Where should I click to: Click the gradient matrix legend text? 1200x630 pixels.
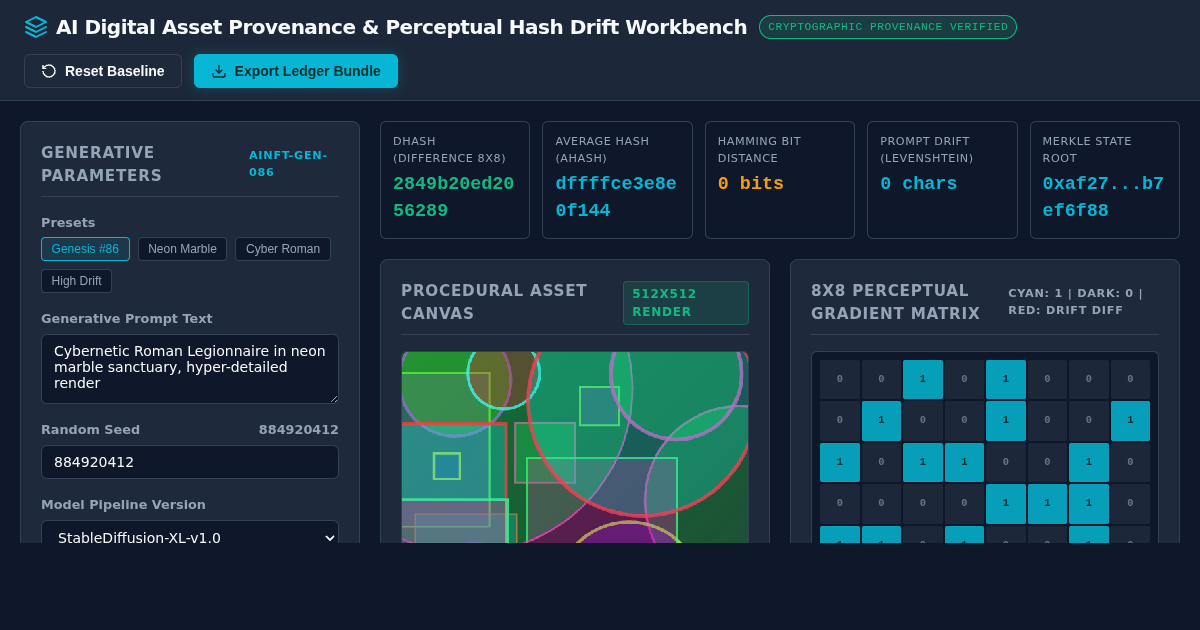pyautogui.click(x=1077, y=302)
